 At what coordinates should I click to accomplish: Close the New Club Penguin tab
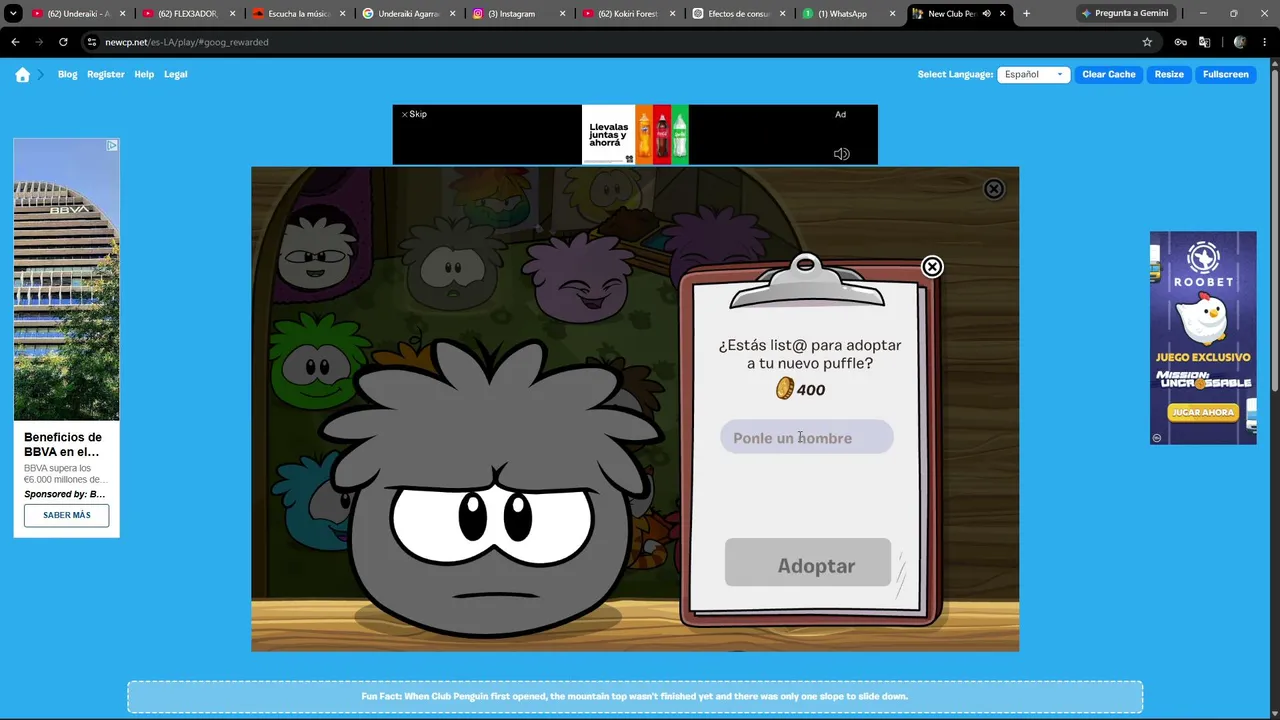pyautogui.click(x=1002, y=14)
